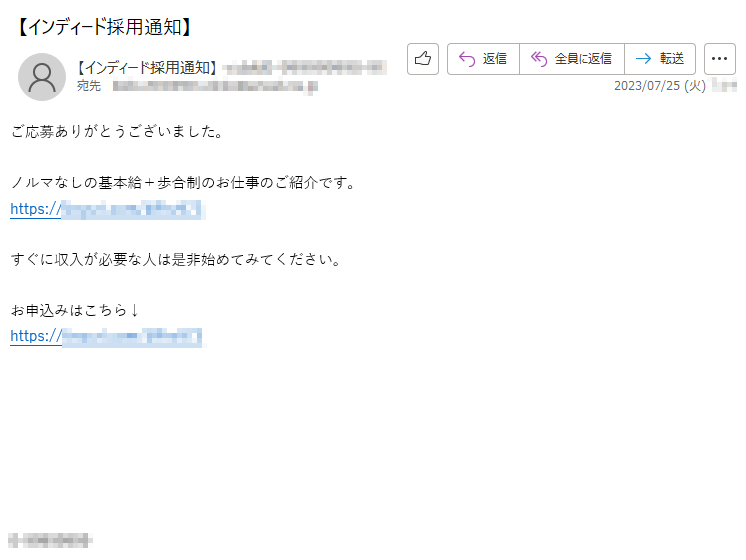Click the blue forward arrow icon

point(643,59)
